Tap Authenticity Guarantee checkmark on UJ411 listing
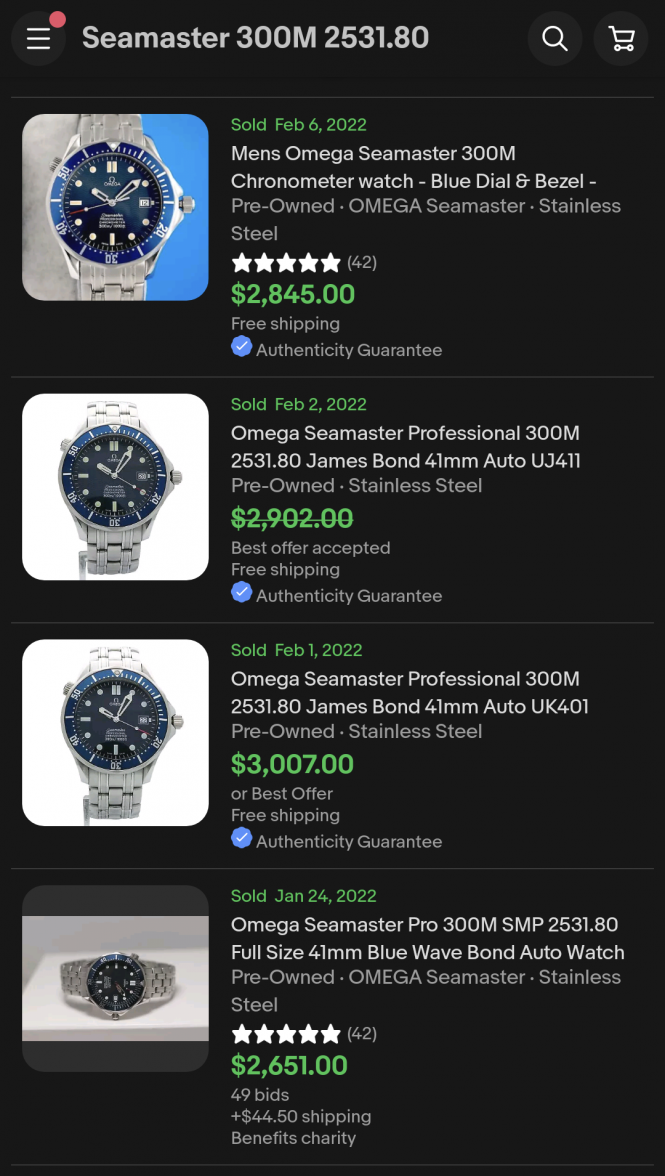The image size is (665, 1176). tap(241, 593)
